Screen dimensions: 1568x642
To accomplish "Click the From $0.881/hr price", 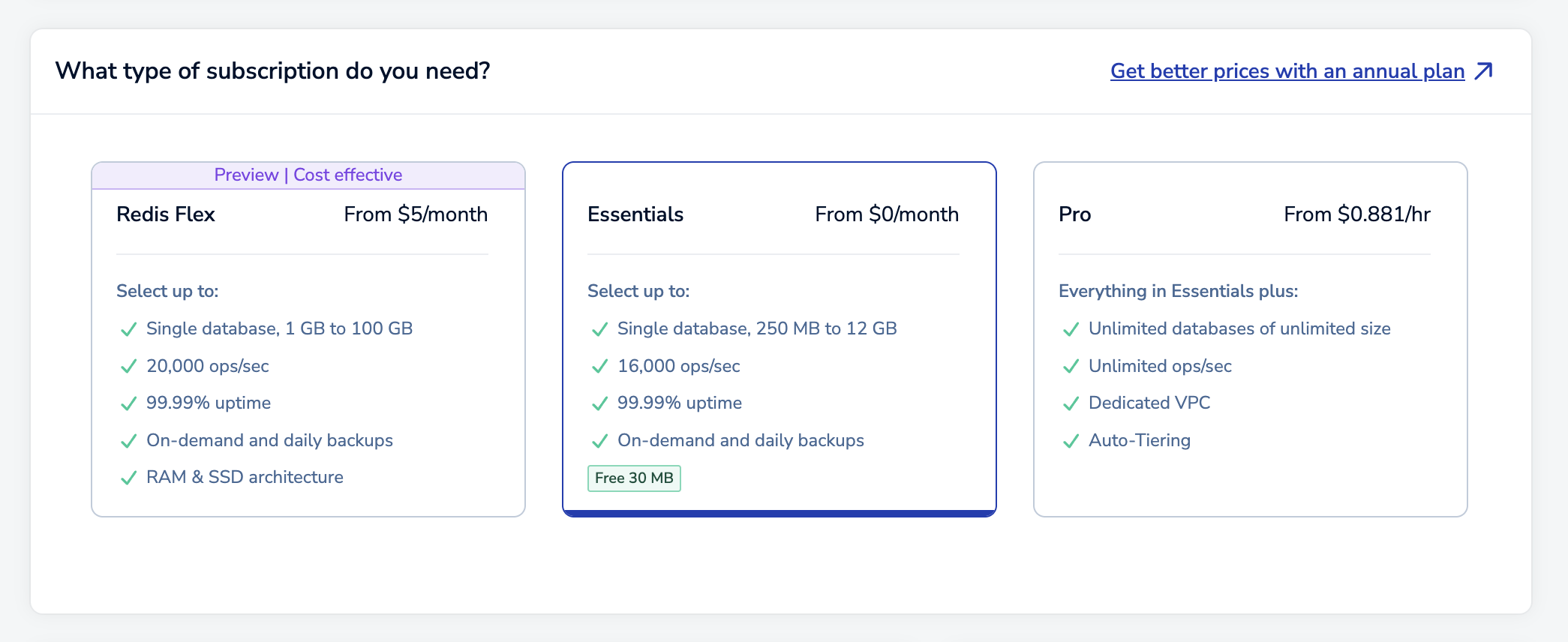I will click(x=1357, y=214).
